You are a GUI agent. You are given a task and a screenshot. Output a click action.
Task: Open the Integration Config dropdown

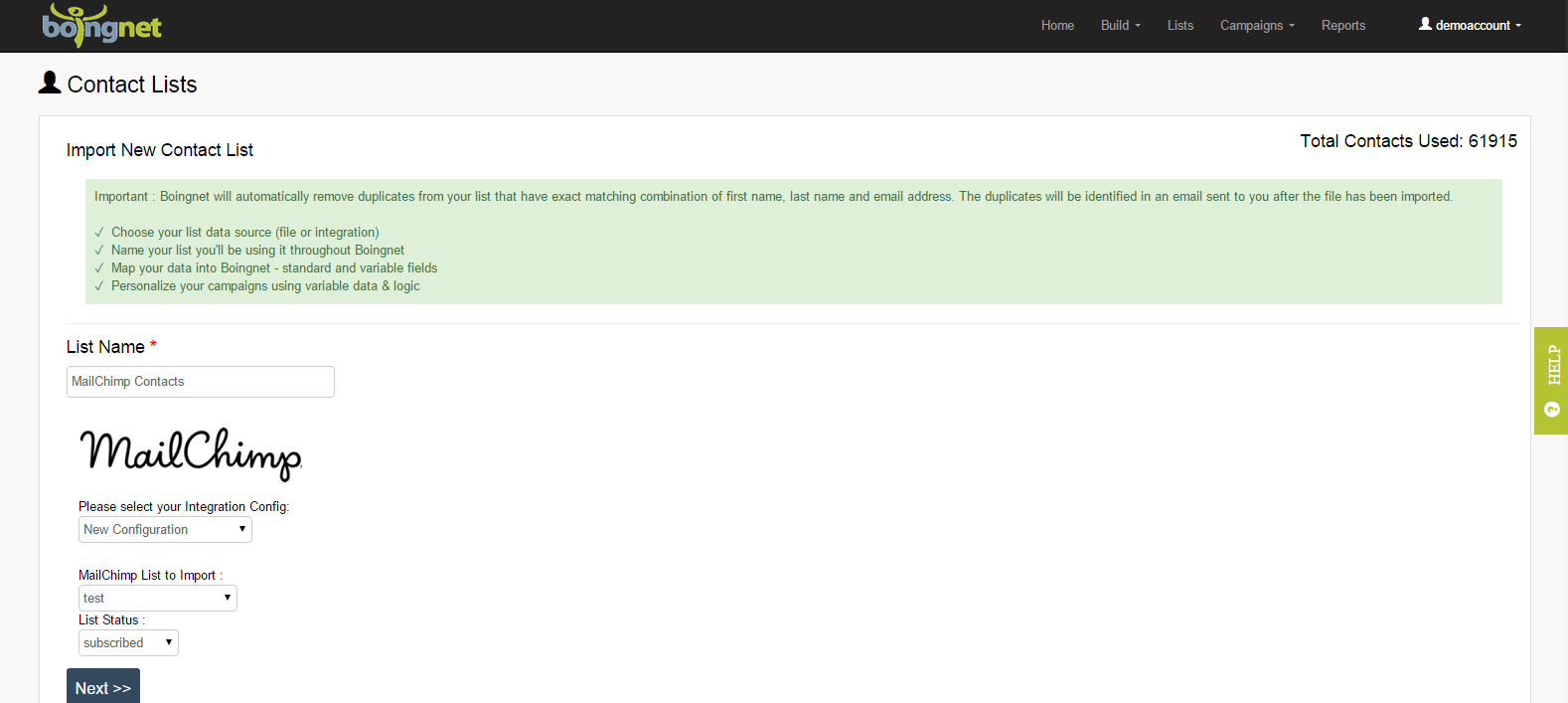pyautogui.click(x=165, y=530)
